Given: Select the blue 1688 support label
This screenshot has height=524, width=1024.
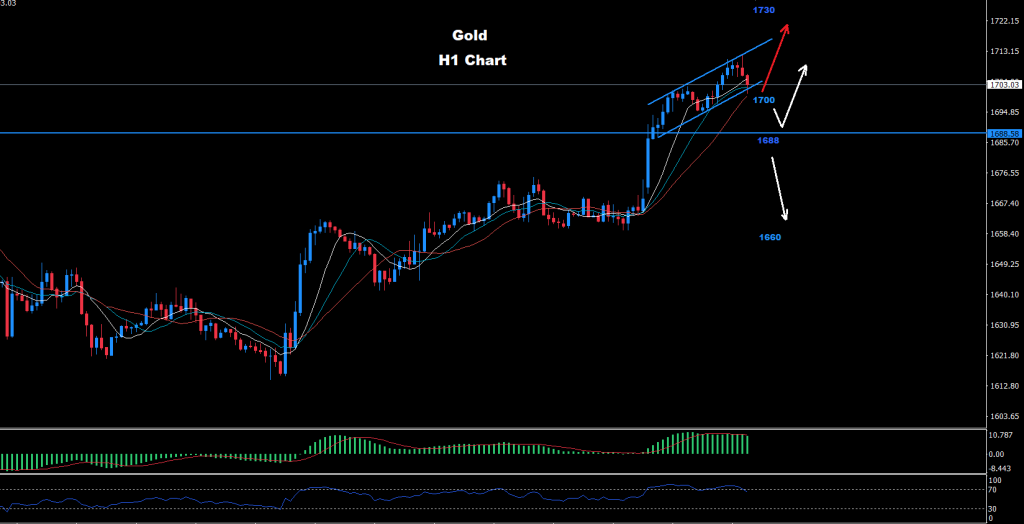Looking at the screenshot, I should coord(768,140).
